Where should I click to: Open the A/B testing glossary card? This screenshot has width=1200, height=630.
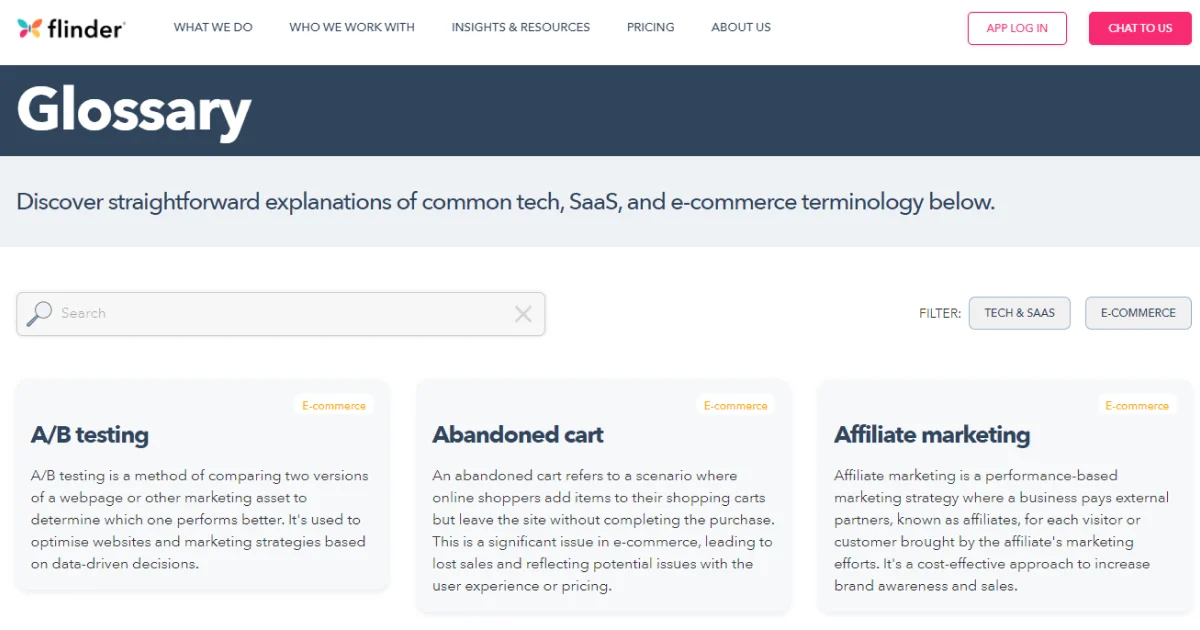202,485
